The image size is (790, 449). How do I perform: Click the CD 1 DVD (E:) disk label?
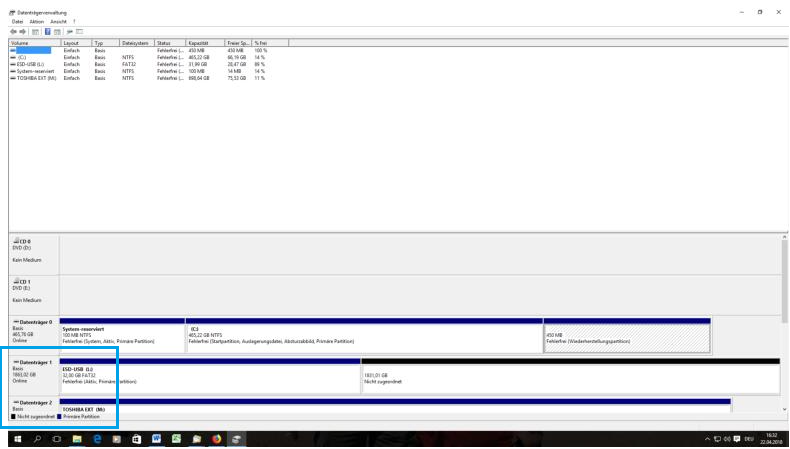point(34,295)
